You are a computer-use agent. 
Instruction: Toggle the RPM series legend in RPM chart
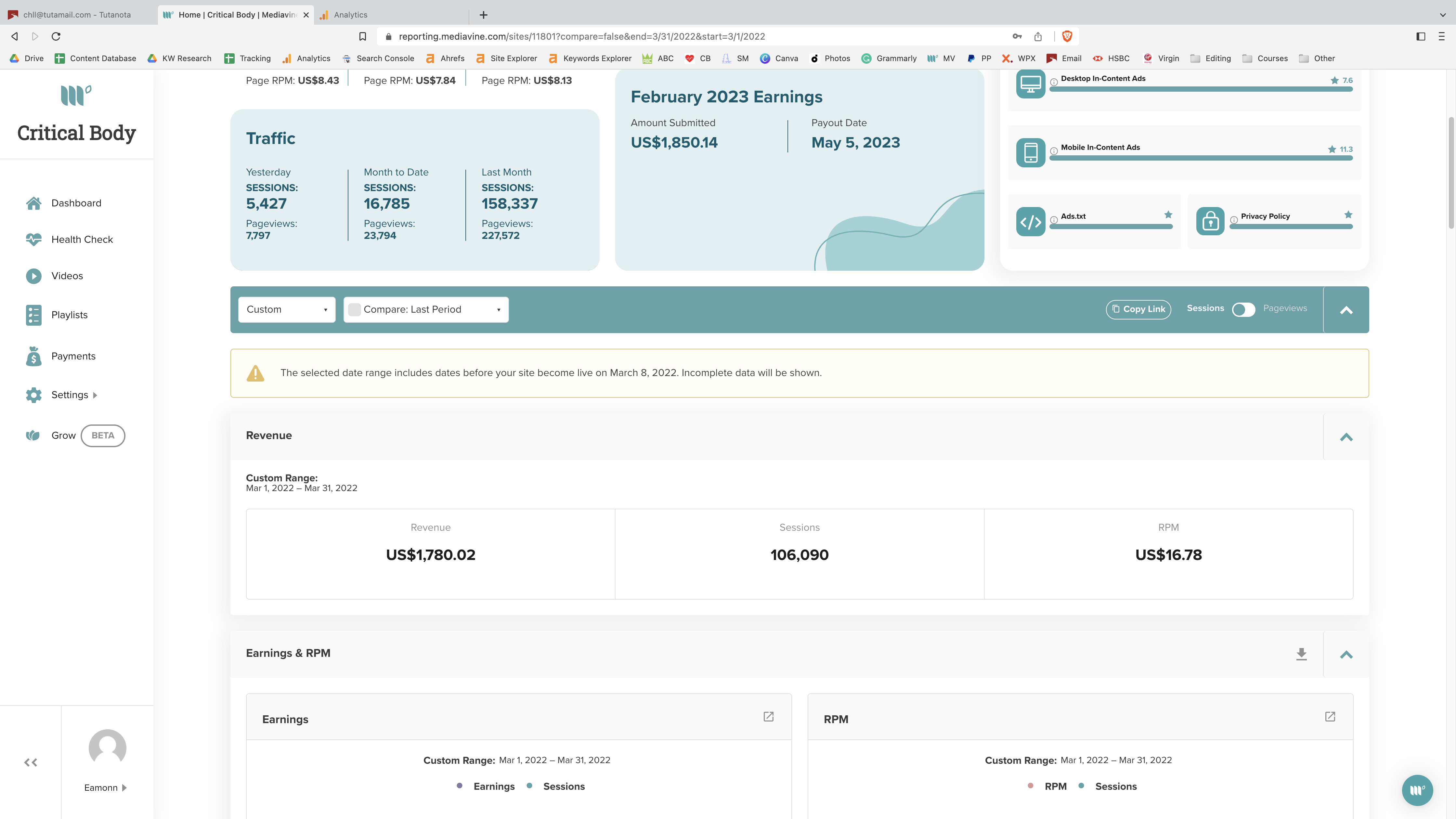pyautogui.click(x=1047, y=786)
